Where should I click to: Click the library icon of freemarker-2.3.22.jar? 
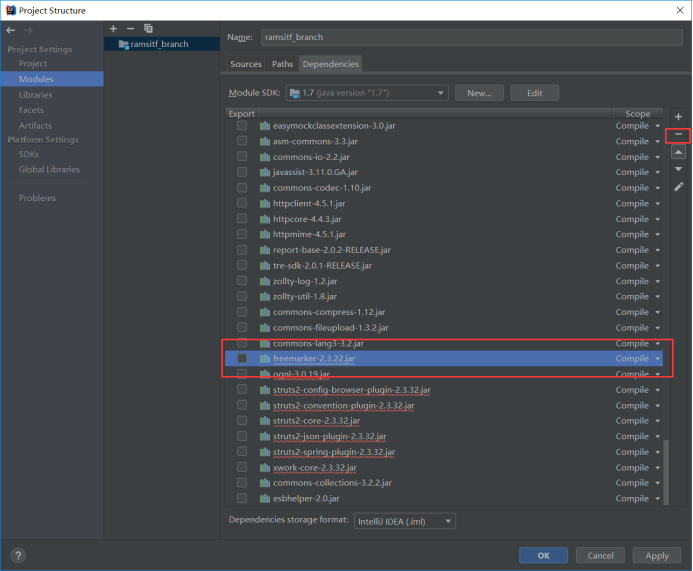coord(265,359)
